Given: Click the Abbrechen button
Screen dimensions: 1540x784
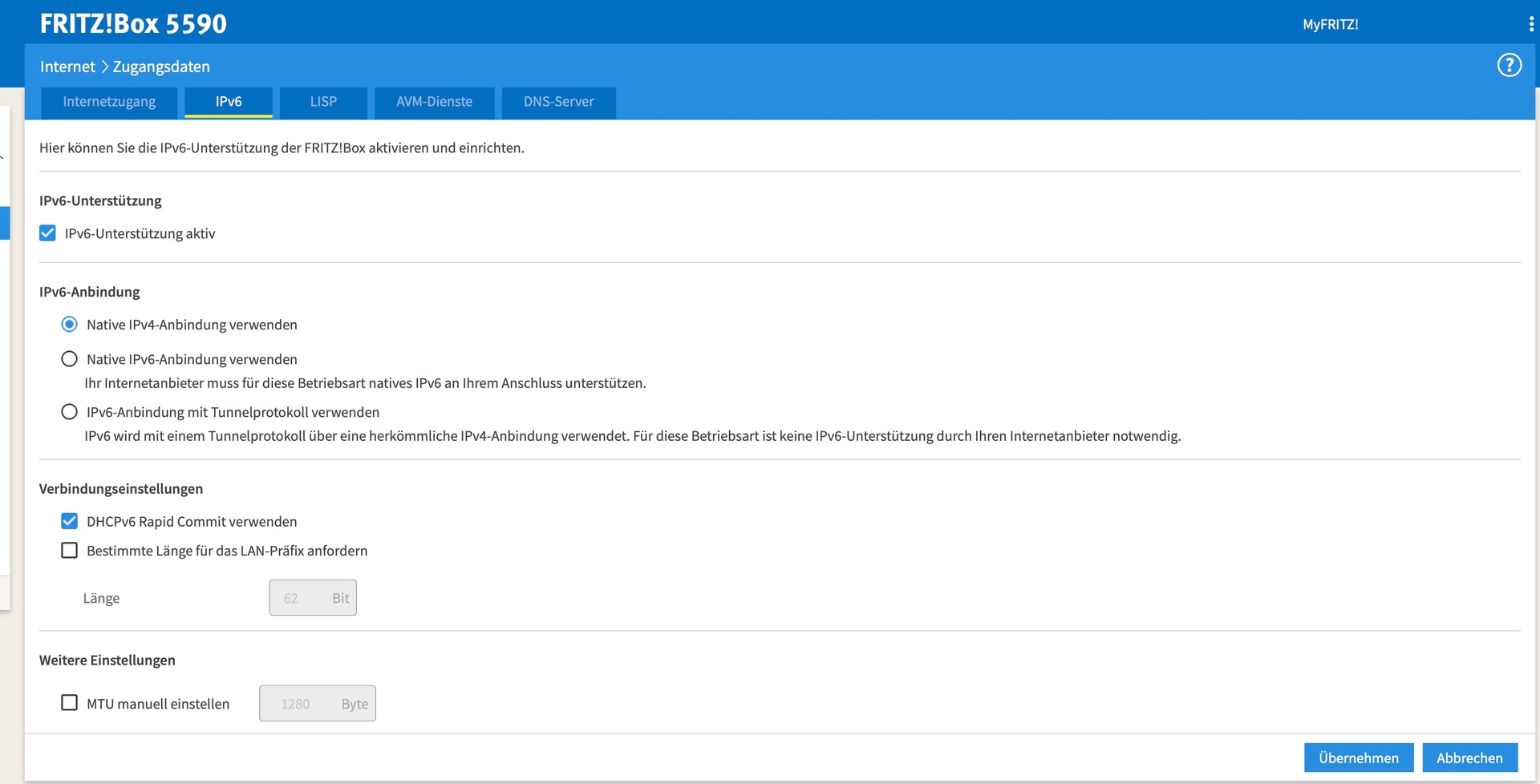Looking at the screenshot, I should (x=1469, y=758).
